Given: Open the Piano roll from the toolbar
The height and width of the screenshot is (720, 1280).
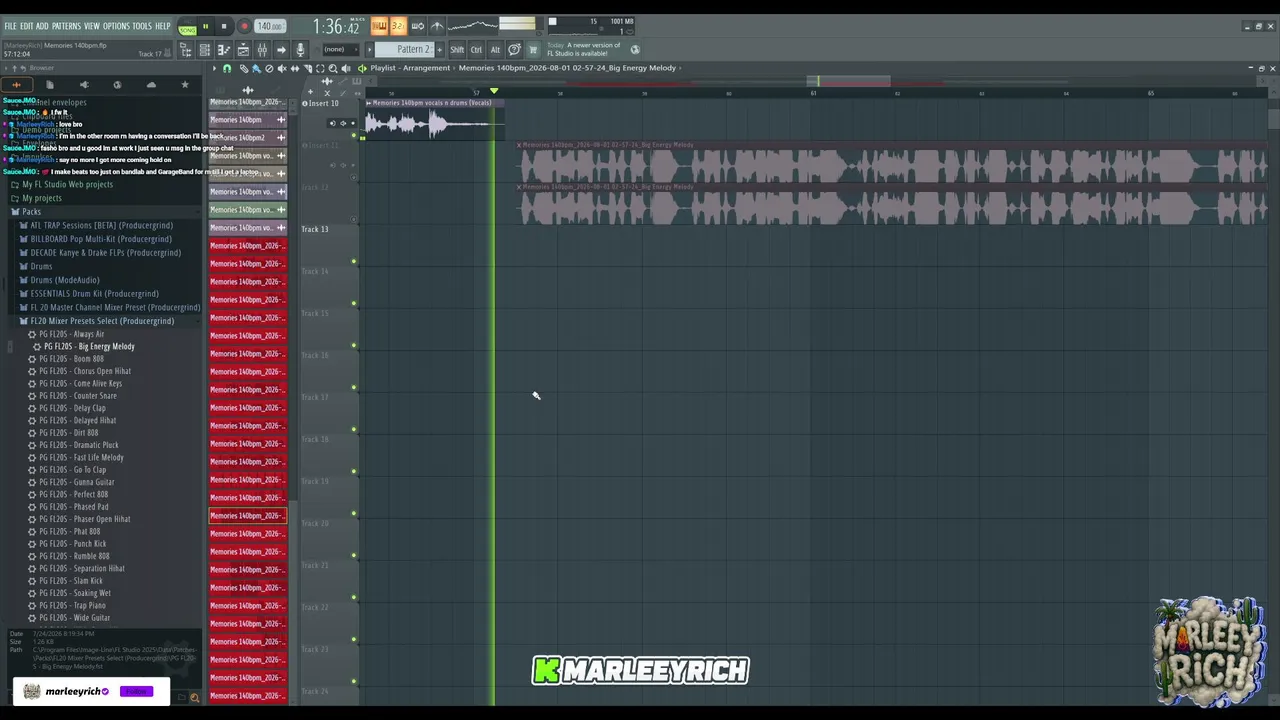Looking at the screenshot, I should (x=224, y=50).
